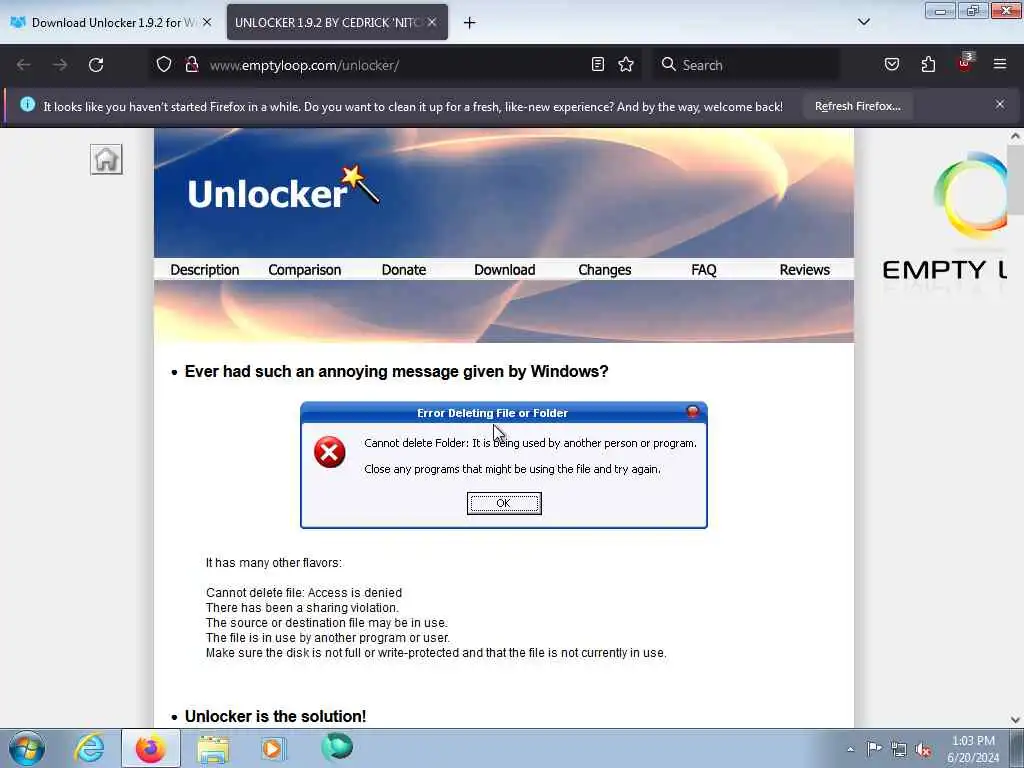The width and height of the screenshot is (1024, 768).
Task: Open the Reviews menu item
Action: (805, 270)
